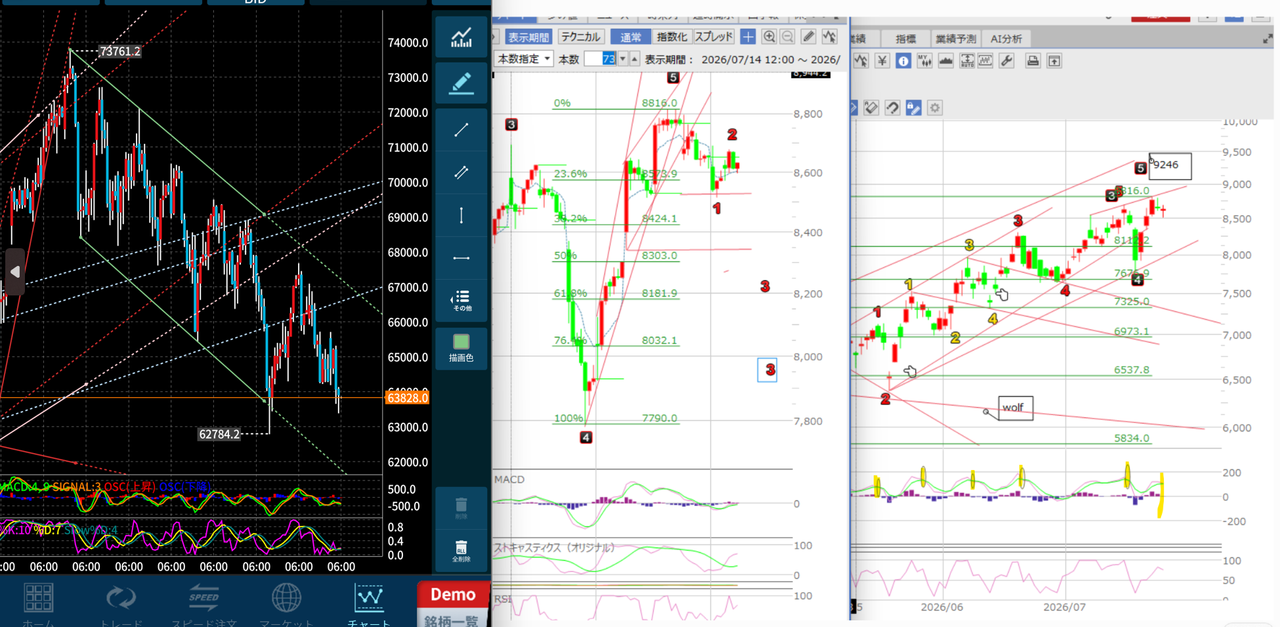Toggle the blue info icon

click(x=903, y=61)
